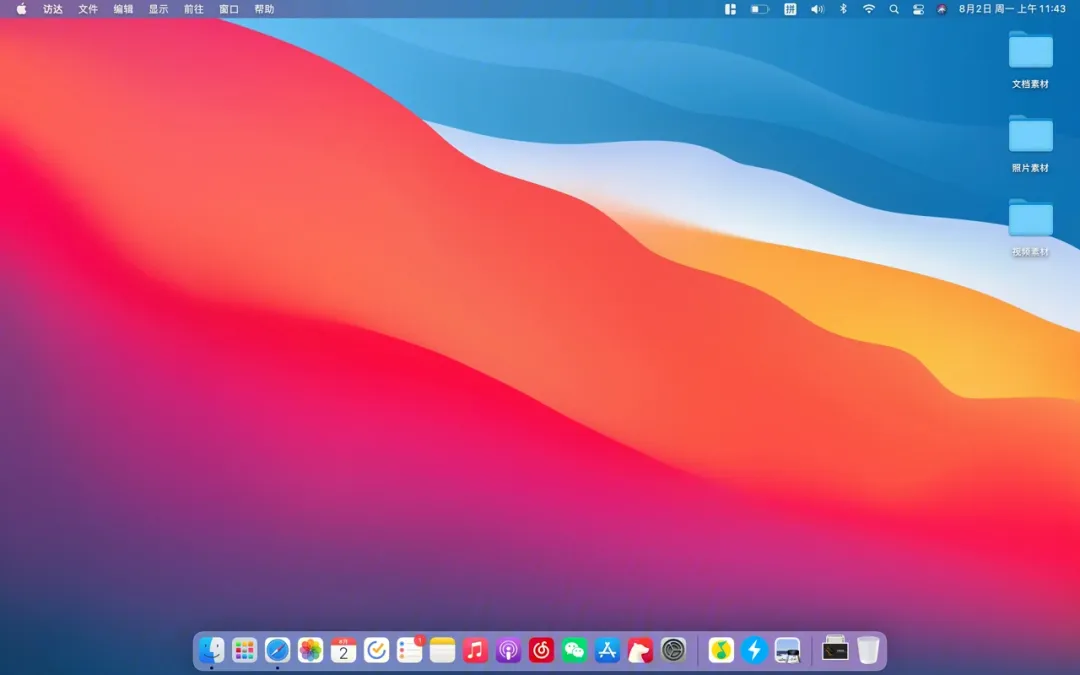
Task: Open the 文档素材 folder on desktop
Action: coord(1030,50)
